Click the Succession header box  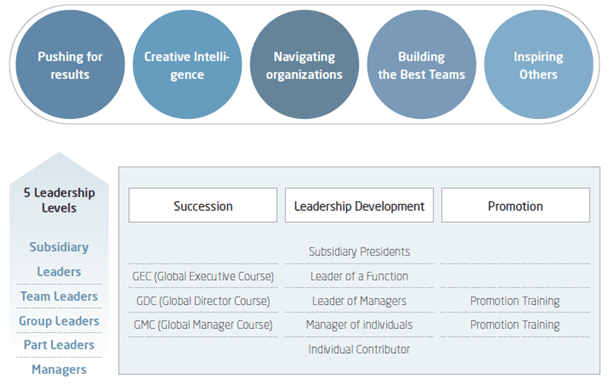click(x=203, y=206)
